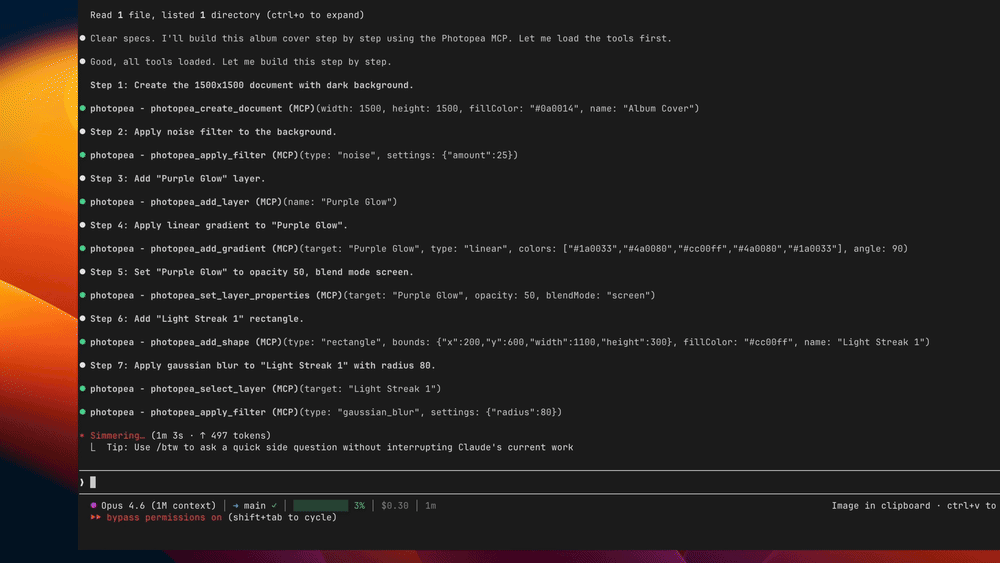Click "bypass permissions on" status text
The image size is (1000, 563).
pyautogui.click(x=164, y=517)
